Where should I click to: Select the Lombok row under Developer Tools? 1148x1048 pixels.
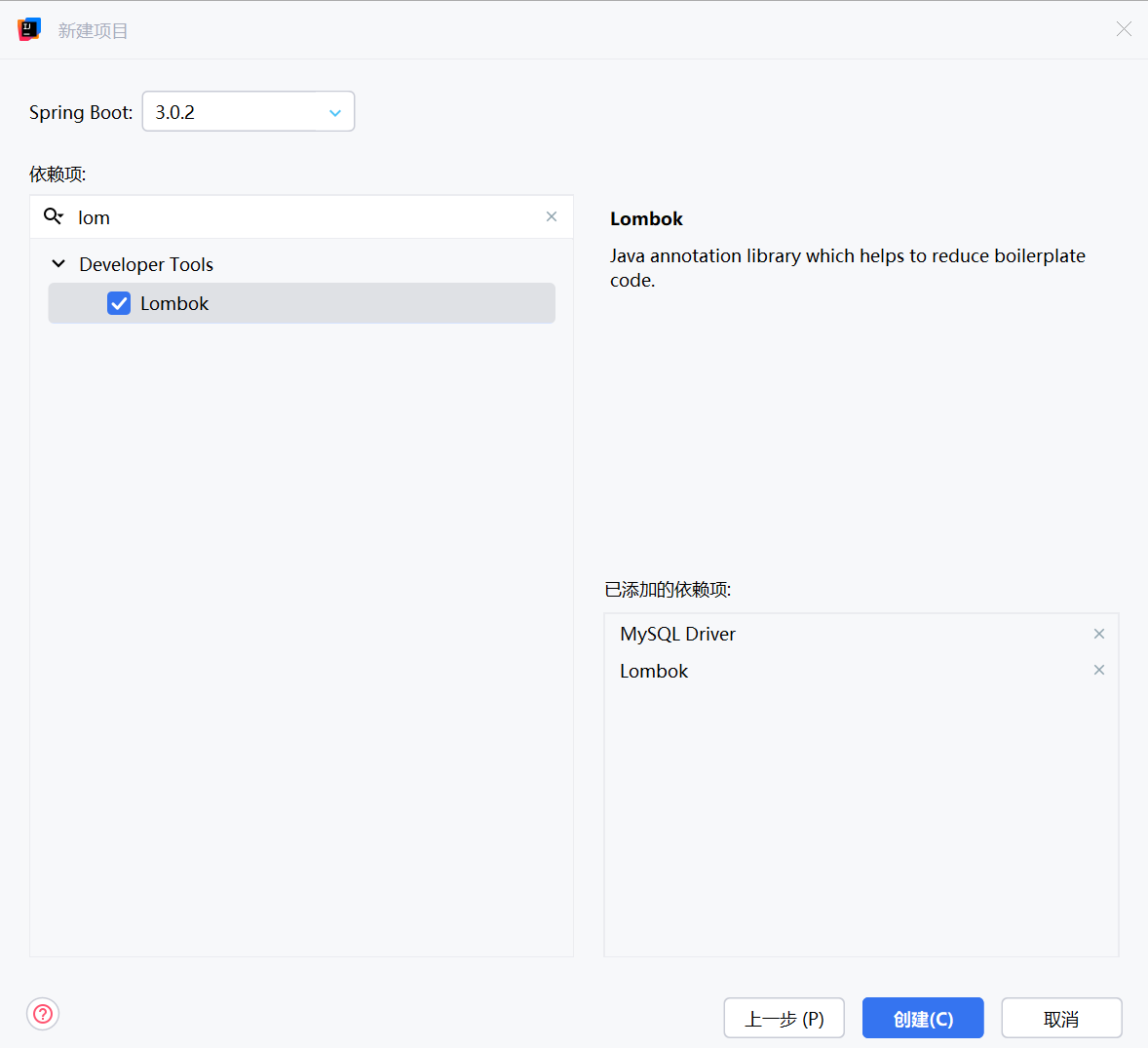click(x=302, y=303)
